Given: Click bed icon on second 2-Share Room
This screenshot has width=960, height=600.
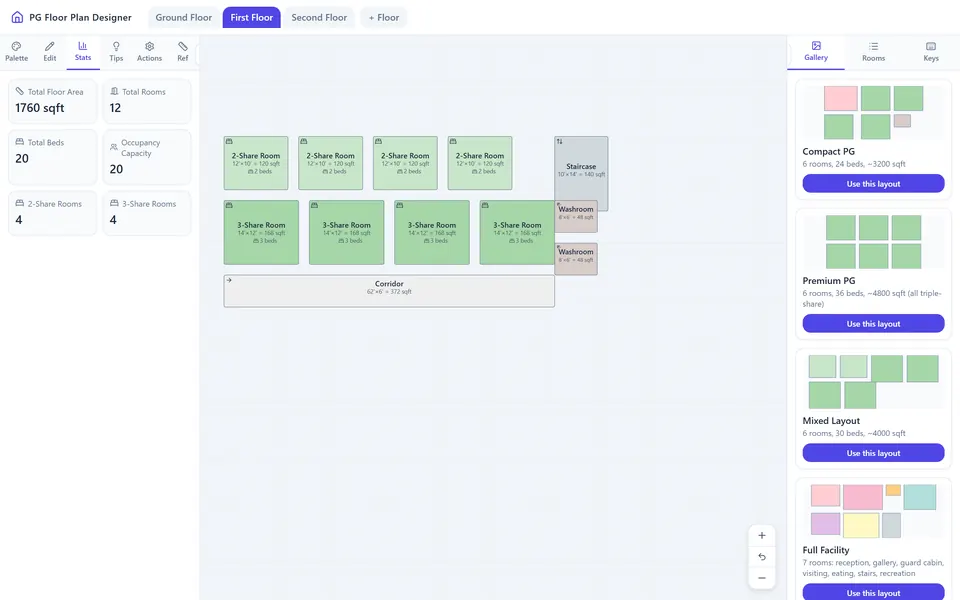Looking at the screenshot, I should coord(304,141).
